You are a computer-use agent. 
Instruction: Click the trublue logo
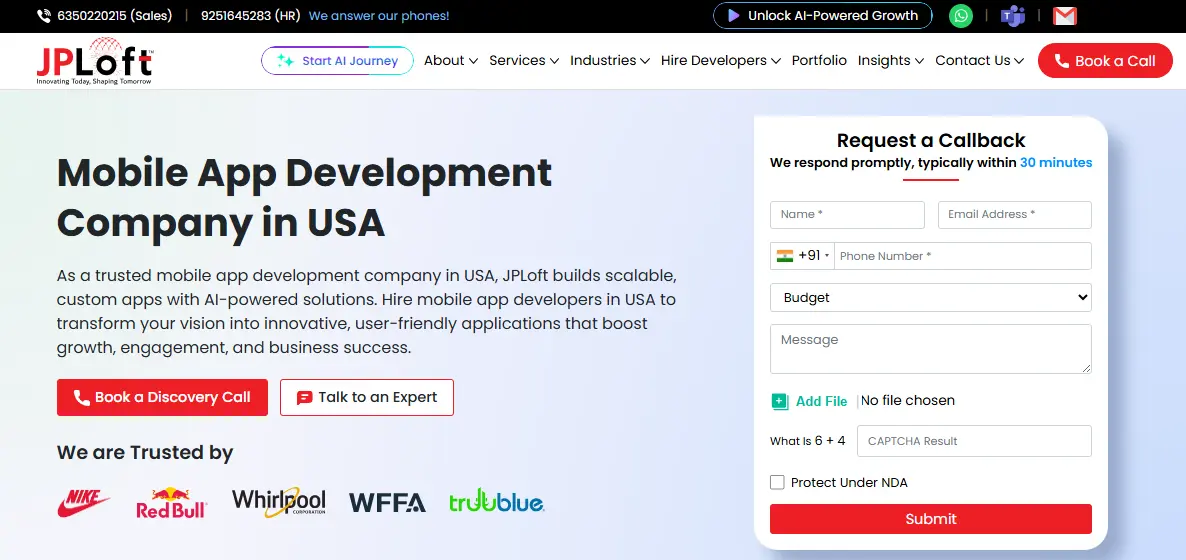click(x=496, y=502)
